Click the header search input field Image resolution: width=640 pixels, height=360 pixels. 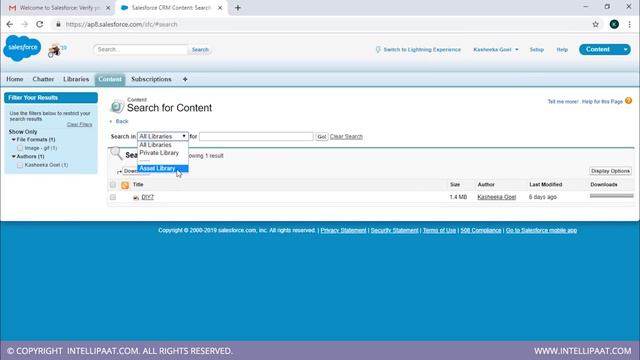point(140,49)
